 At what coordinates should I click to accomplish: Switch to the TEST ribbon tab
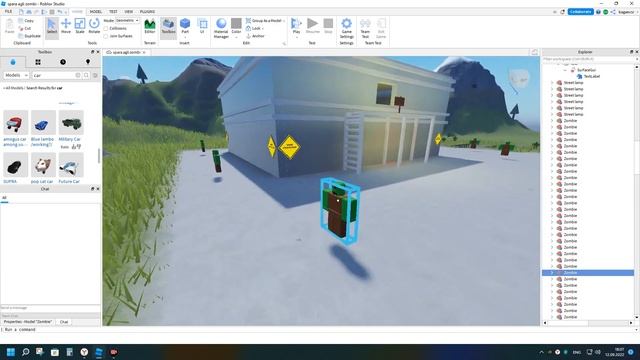(x=113, y=11)
